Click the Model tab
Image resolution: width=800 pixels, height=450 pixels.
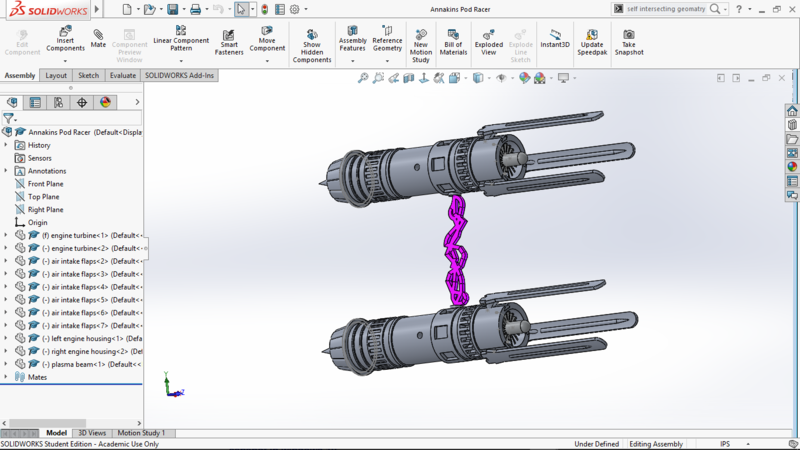click(x=56, y=433)
